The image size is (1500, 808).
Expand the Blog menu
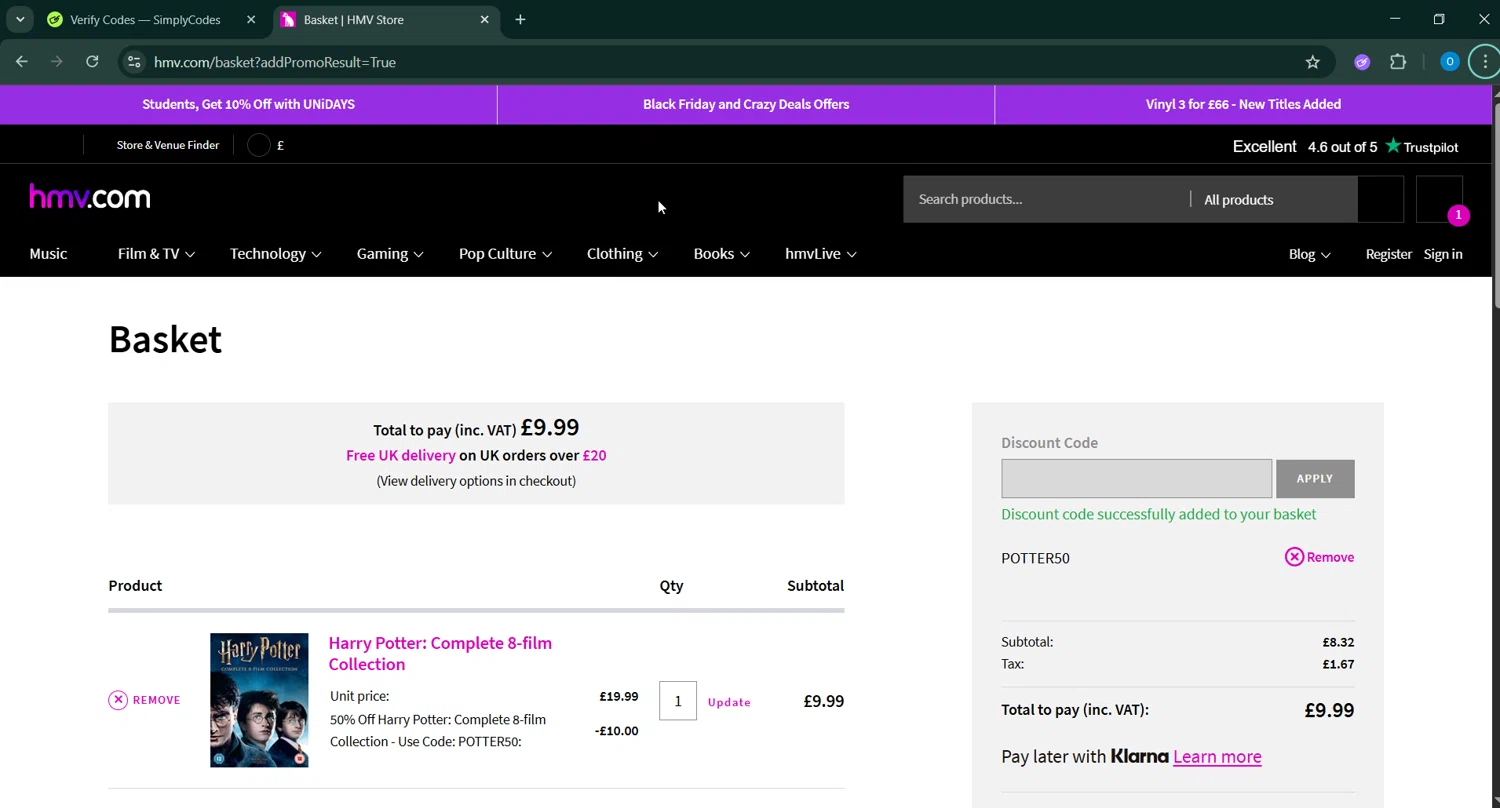click(1309, 254)
